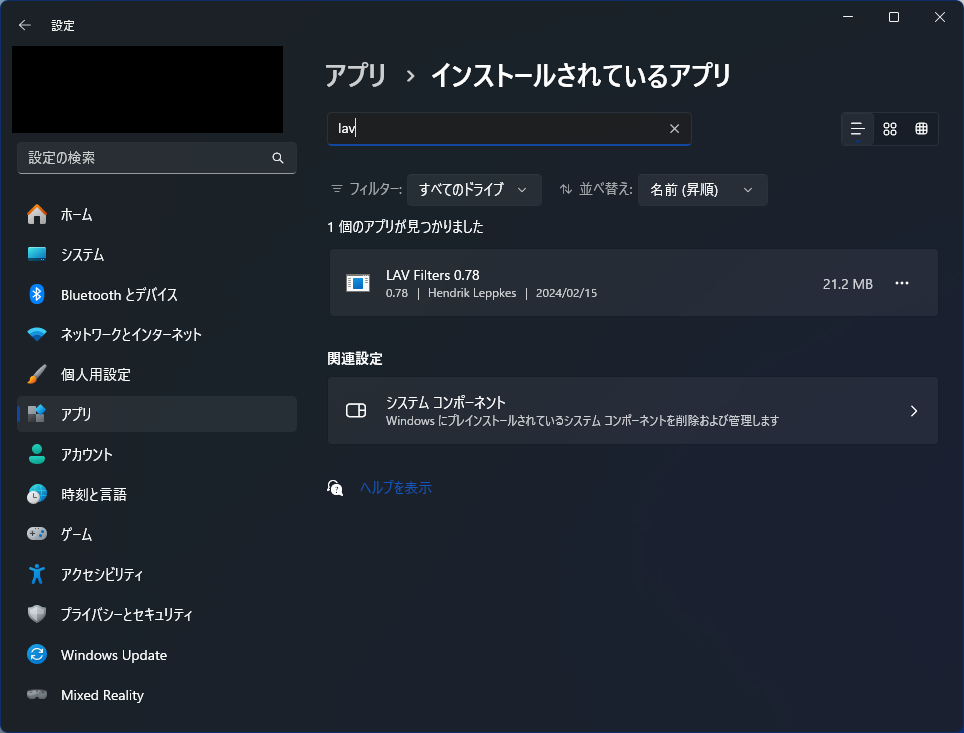Click the Bluetooth icon in the sidebar

point(37,295)
